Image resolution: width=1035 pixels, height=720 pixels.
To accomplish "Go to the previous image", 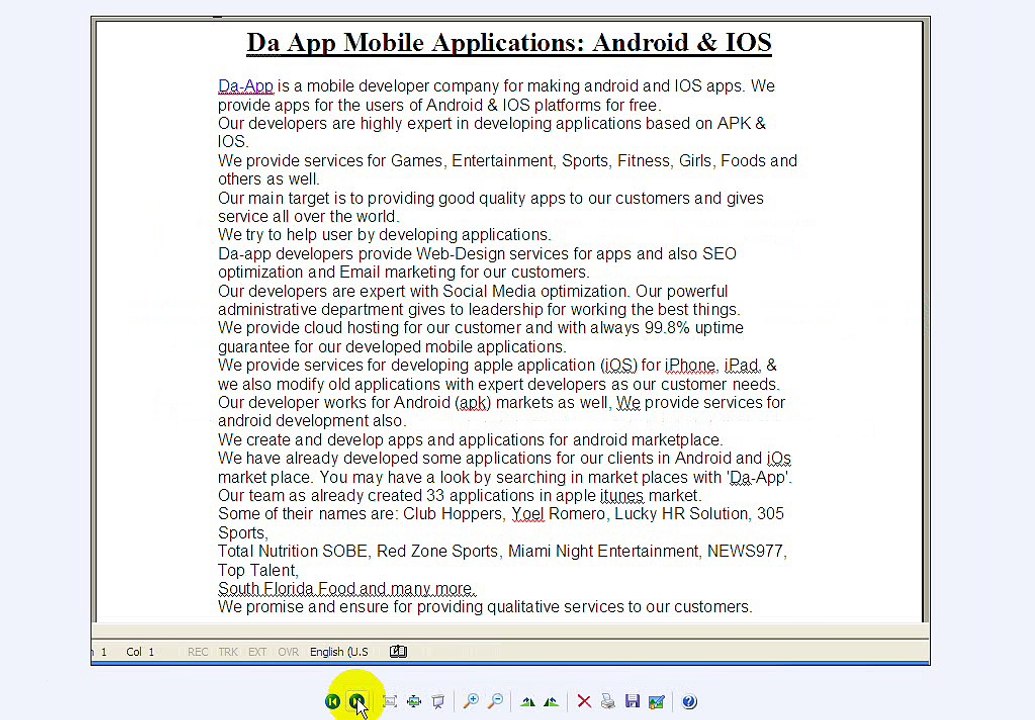I will point(333,702).
